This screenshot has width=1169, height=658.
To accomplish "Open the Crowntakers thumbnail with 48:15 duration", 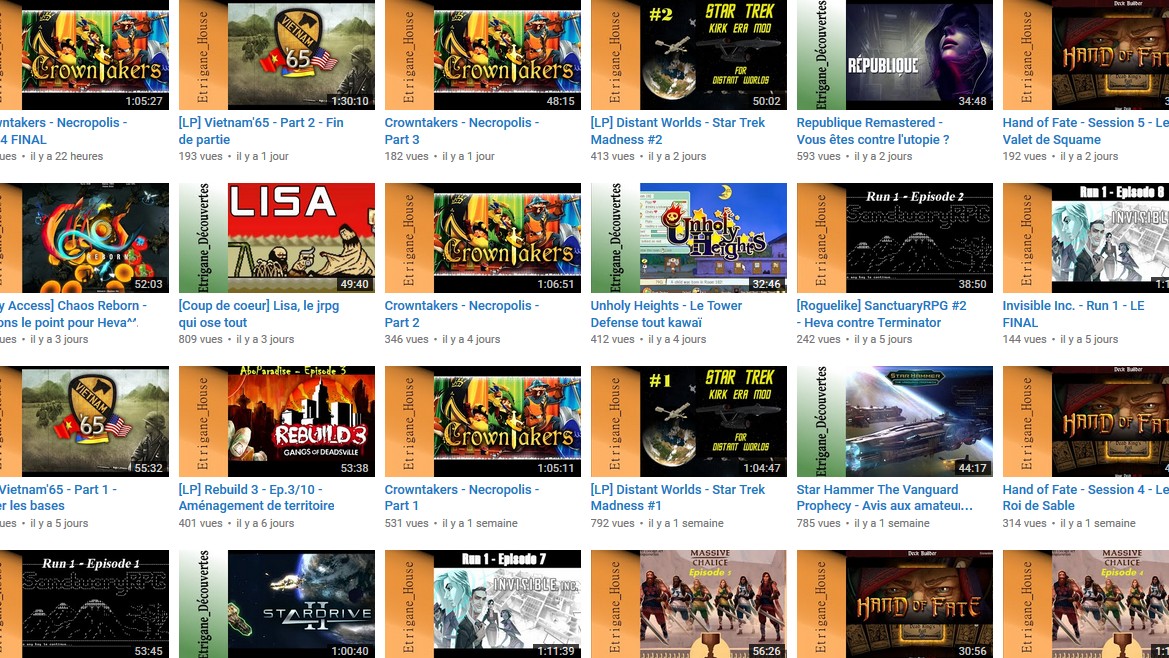I will [482, 55].
